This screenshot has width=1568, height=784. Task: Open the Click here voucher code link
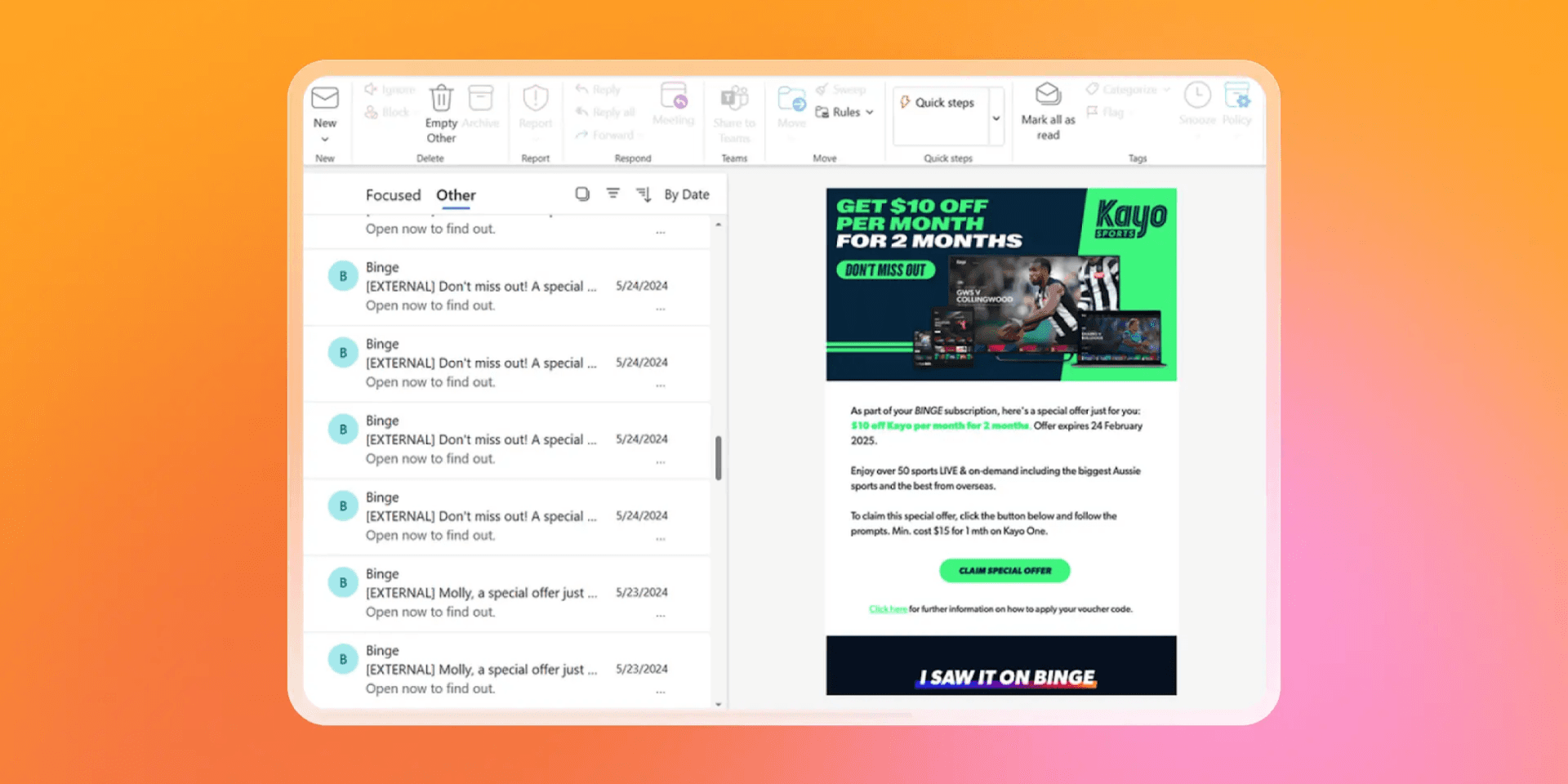888,608
